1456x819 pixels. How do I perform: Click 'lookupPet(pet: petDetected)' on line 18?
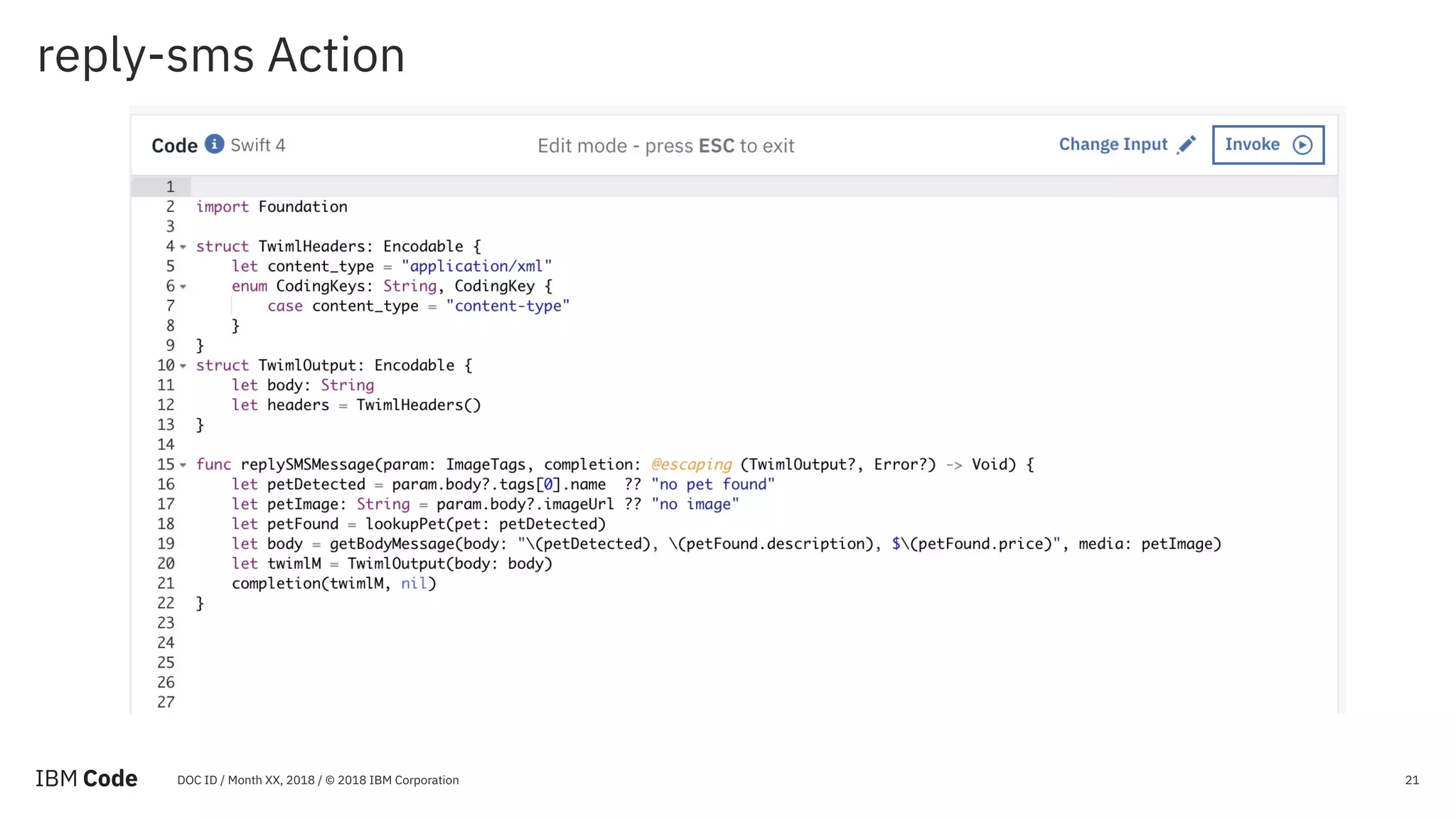[x=486, y=525]
